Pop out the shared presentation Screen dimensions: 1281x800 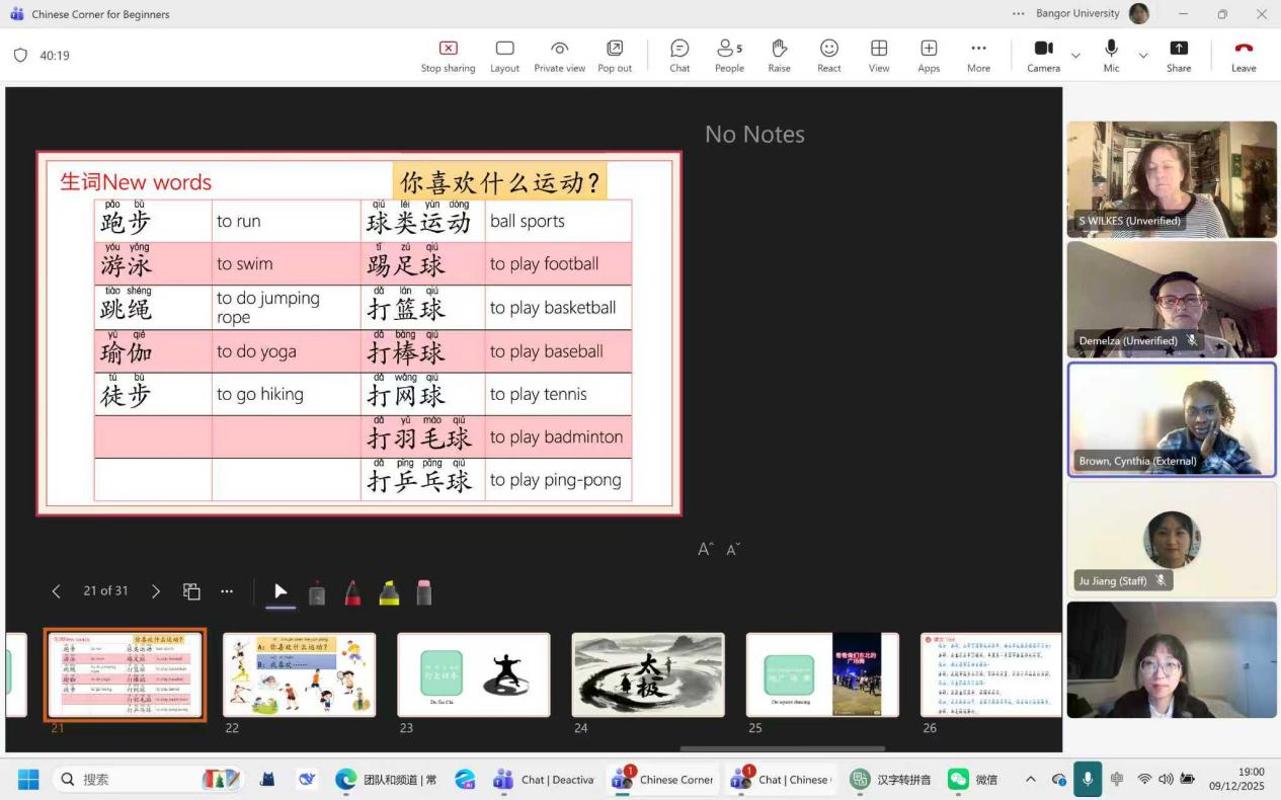(614, 55)
